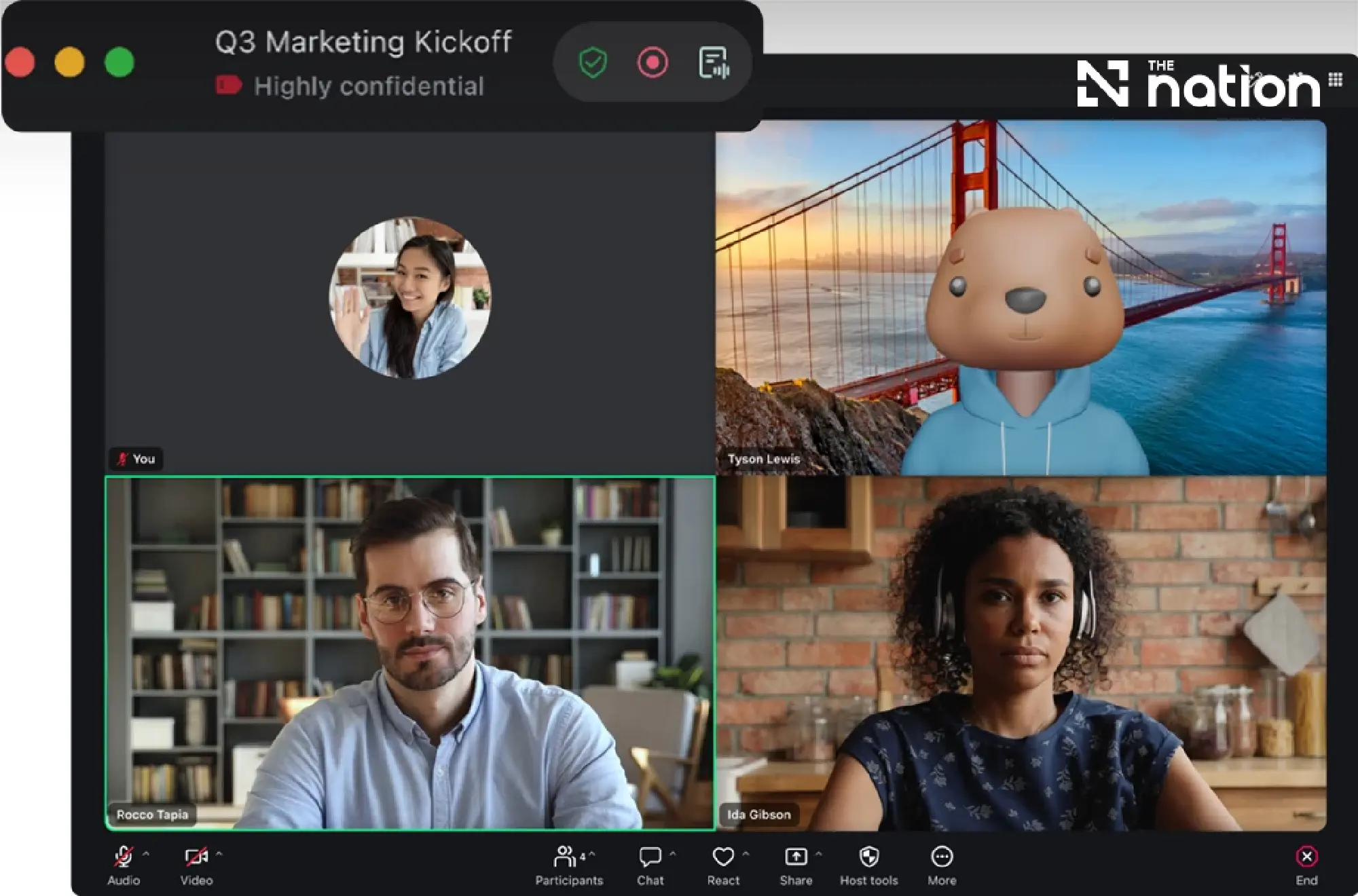
Task: Minimize window with yellow traffic light
Action: pos(69,62)
